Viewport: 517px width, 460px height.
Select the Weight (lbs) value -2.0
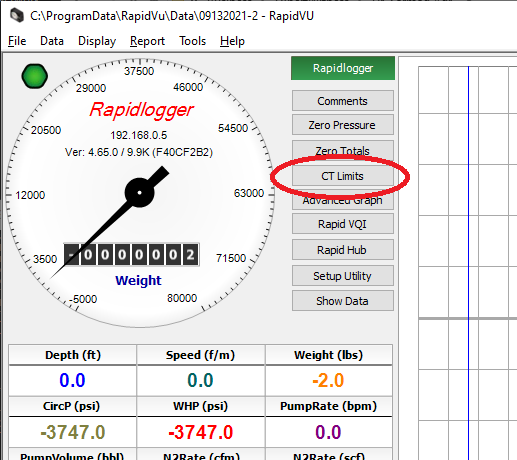click(x=328, y=380)
